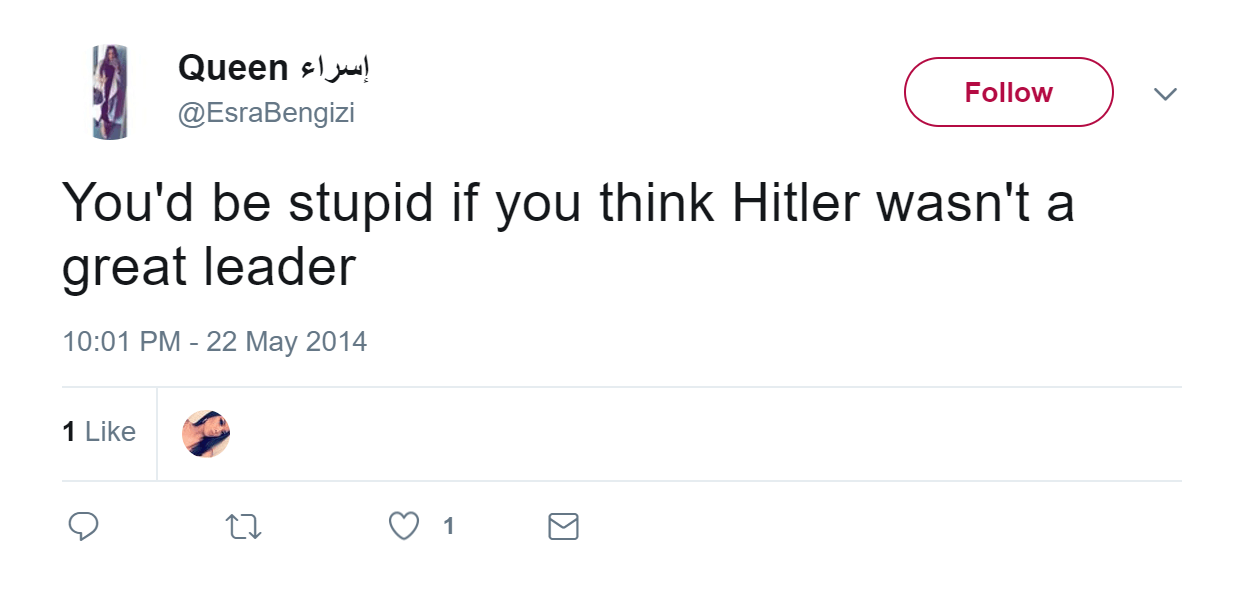Click the words great leader in the tweet

click(x=209, y=268)
